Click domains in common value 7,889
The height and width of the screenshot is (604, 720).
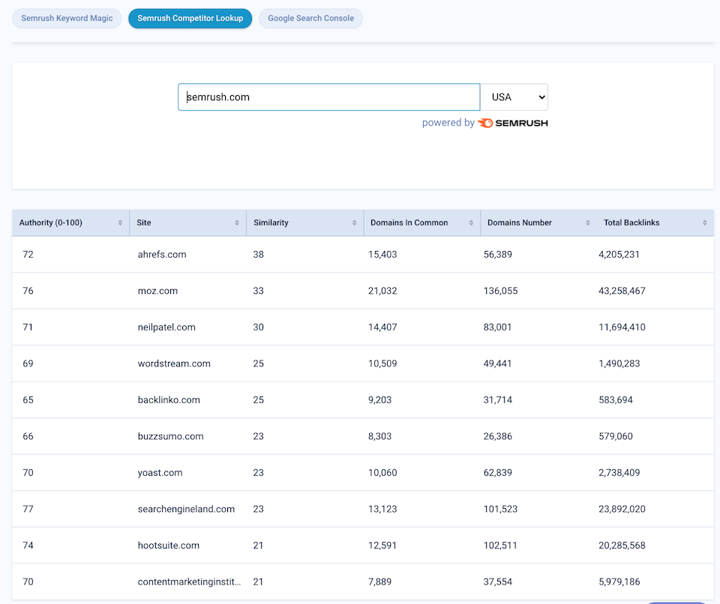click(380, 581)
